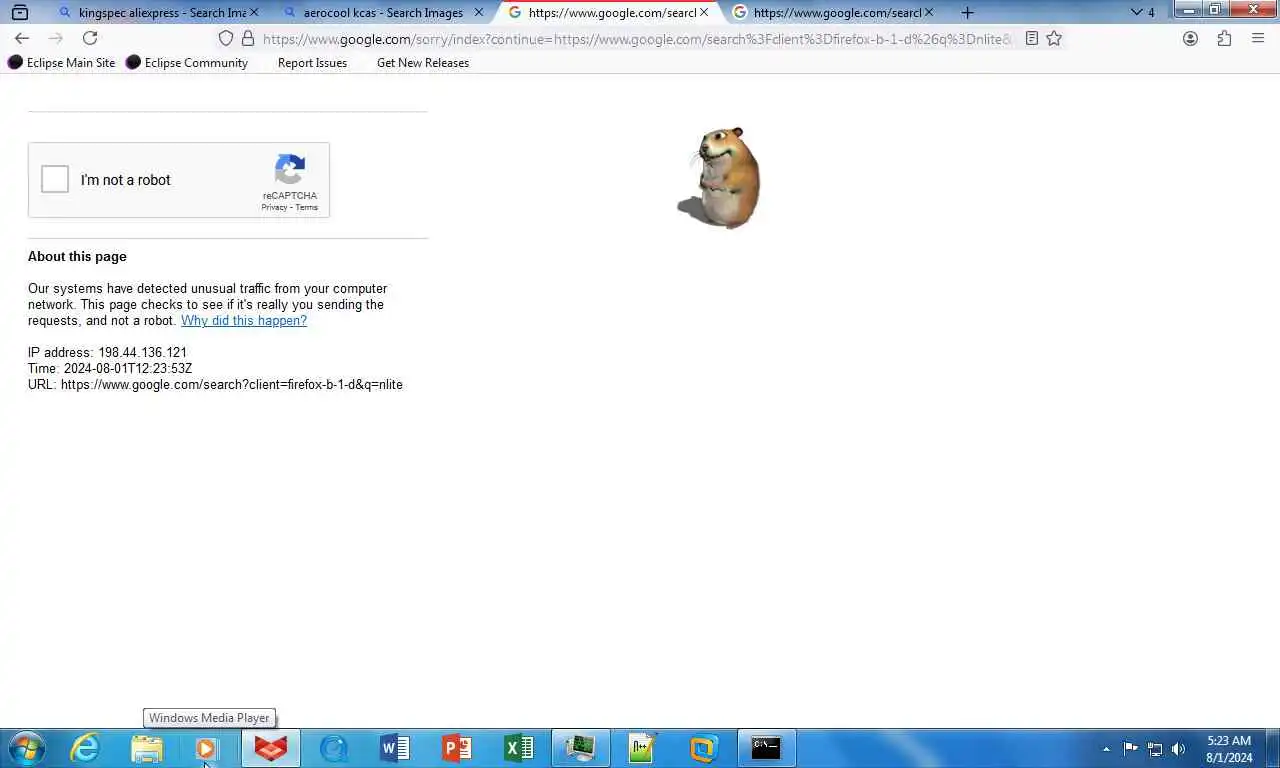The width and height of the screenshot is (1280, 768).
Task: Open Microsoft Word from taskbar
Action: click(395, 748)
